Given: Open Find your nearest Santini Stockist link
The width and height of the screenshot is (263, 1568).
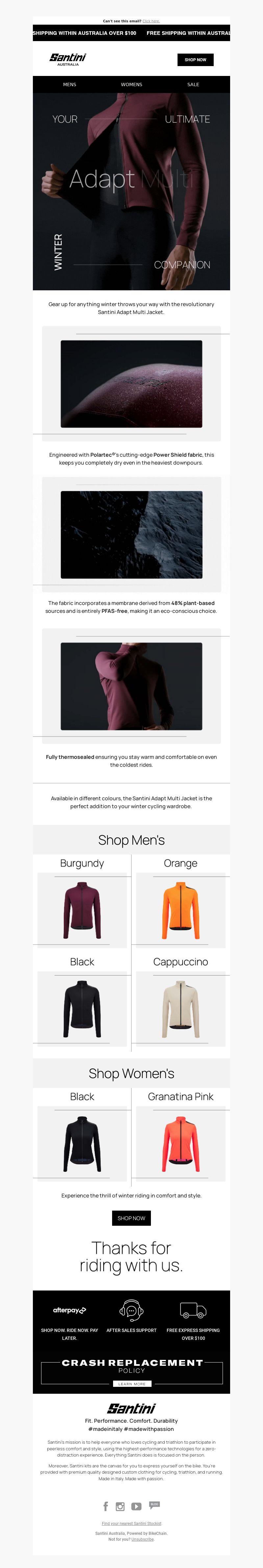Looking at the screenshot, I should point(131,1524).
